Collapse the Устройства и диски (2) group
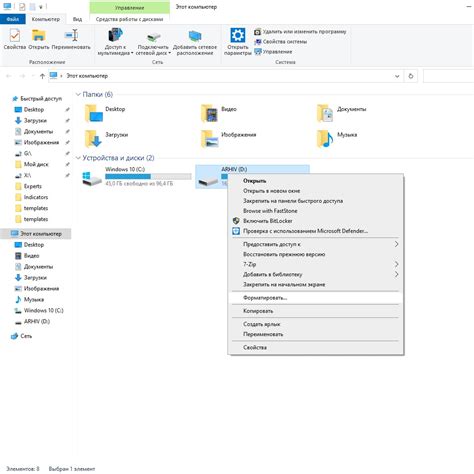The width and height of the screenshot is (474, 474). pos(78,158)
